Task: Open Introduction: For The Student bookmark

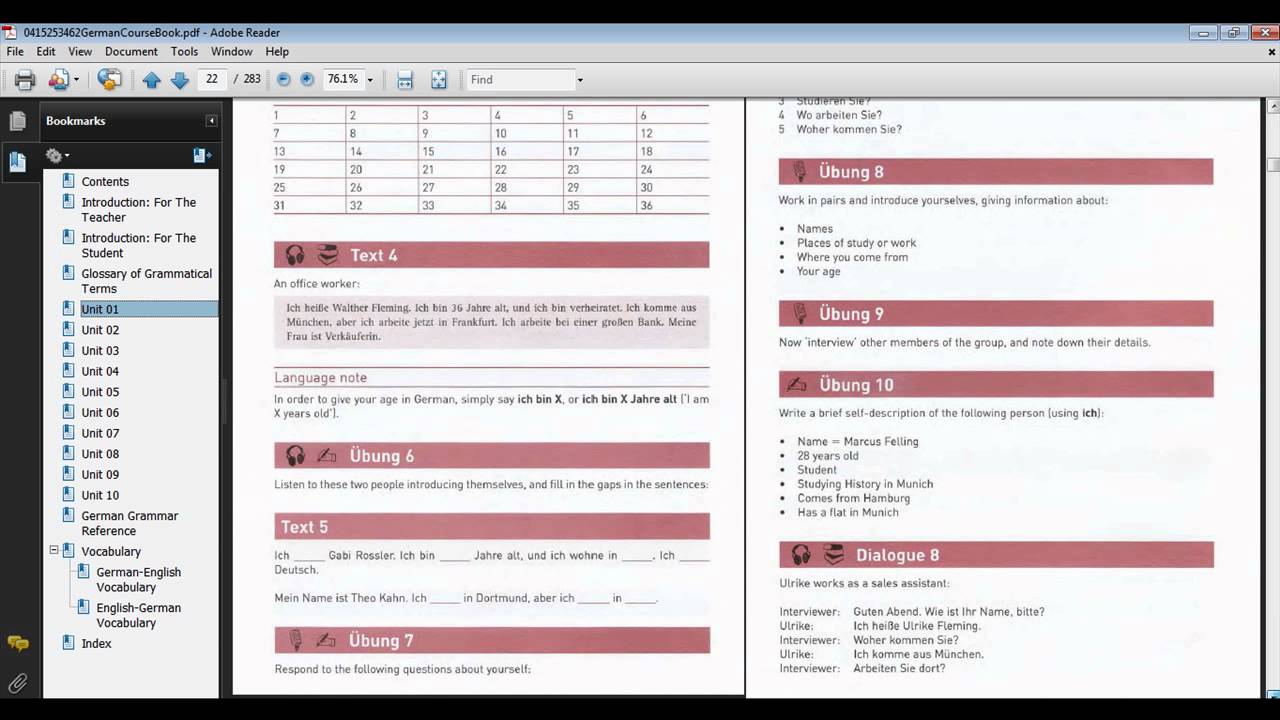Action: (x=139, y=246)
